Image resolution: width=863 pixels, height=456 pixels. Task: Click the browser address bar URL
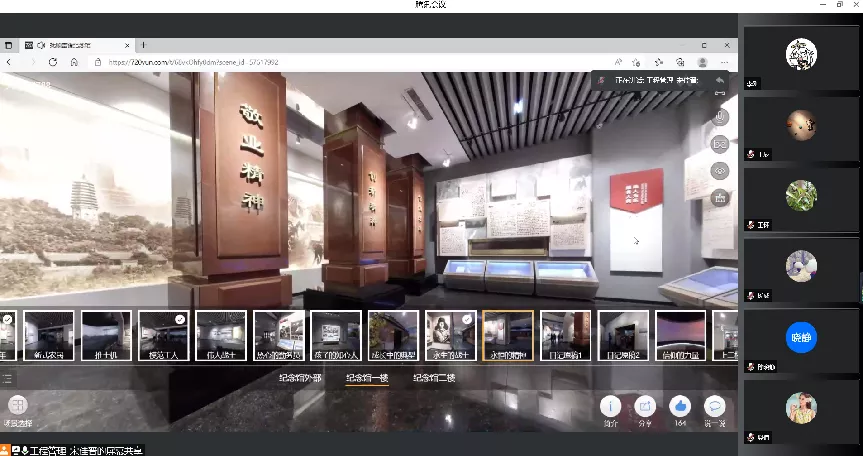(x=190, y=62)
